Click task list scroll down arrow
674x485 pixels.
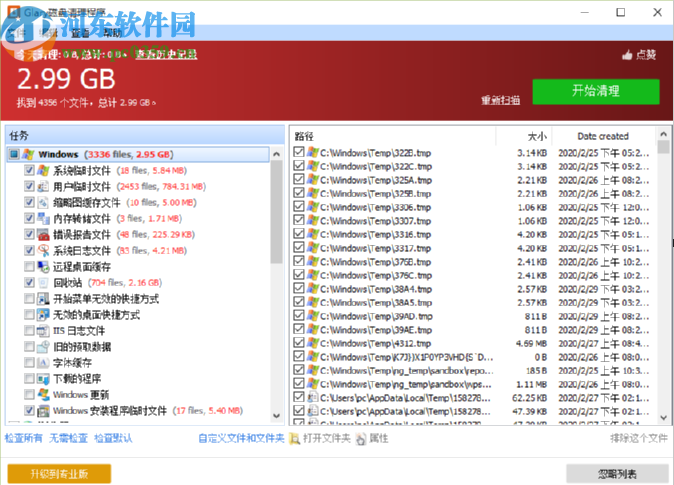pos(276,416)
